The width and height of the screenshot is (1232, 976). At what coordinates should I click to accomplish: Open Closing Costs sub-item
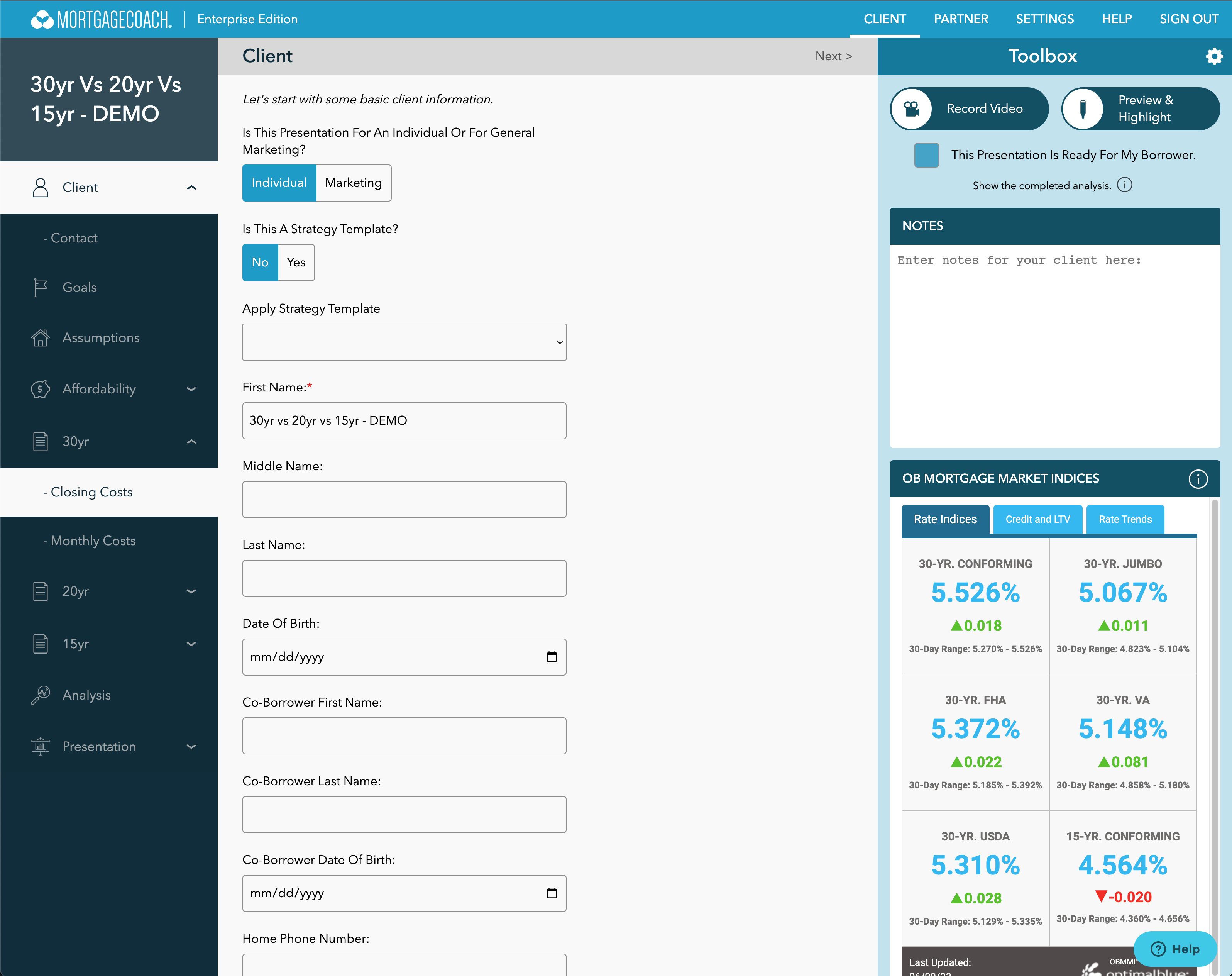click(88, 493)
